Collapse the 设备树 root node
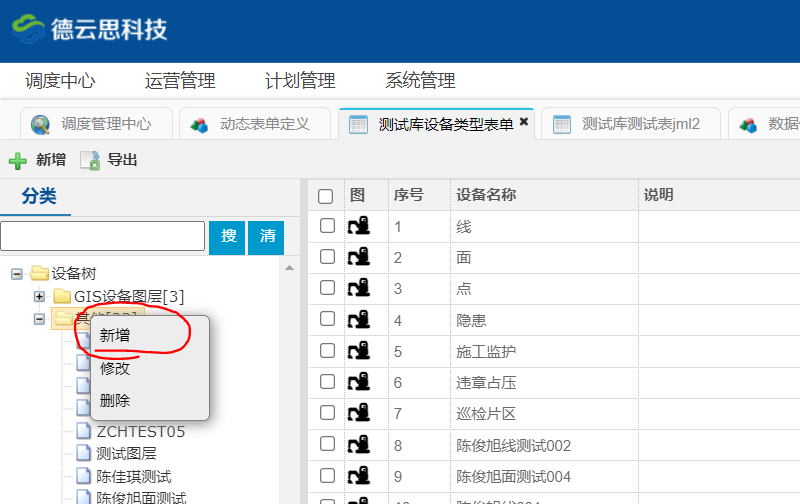Viewport: 800px width, 504px height. pos(17,273)
